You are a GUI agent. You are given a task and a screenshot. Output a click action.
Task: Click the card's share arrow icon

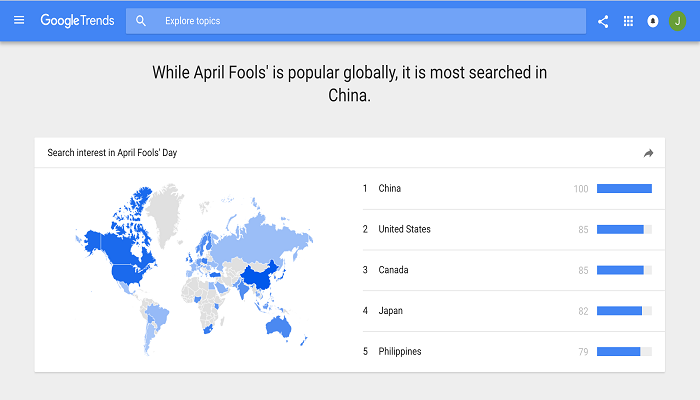(x=648, y=153)
